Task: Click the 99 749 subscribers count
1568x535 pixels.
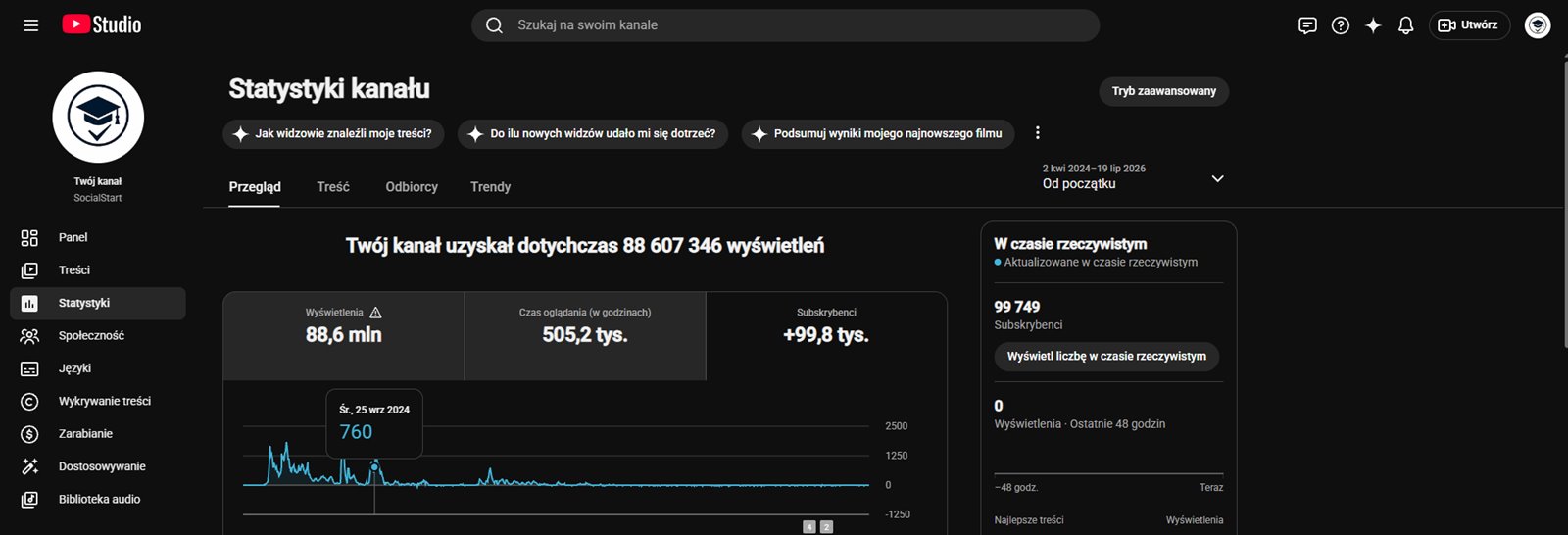Action: pyautogui.click(x=1017, y=307)
